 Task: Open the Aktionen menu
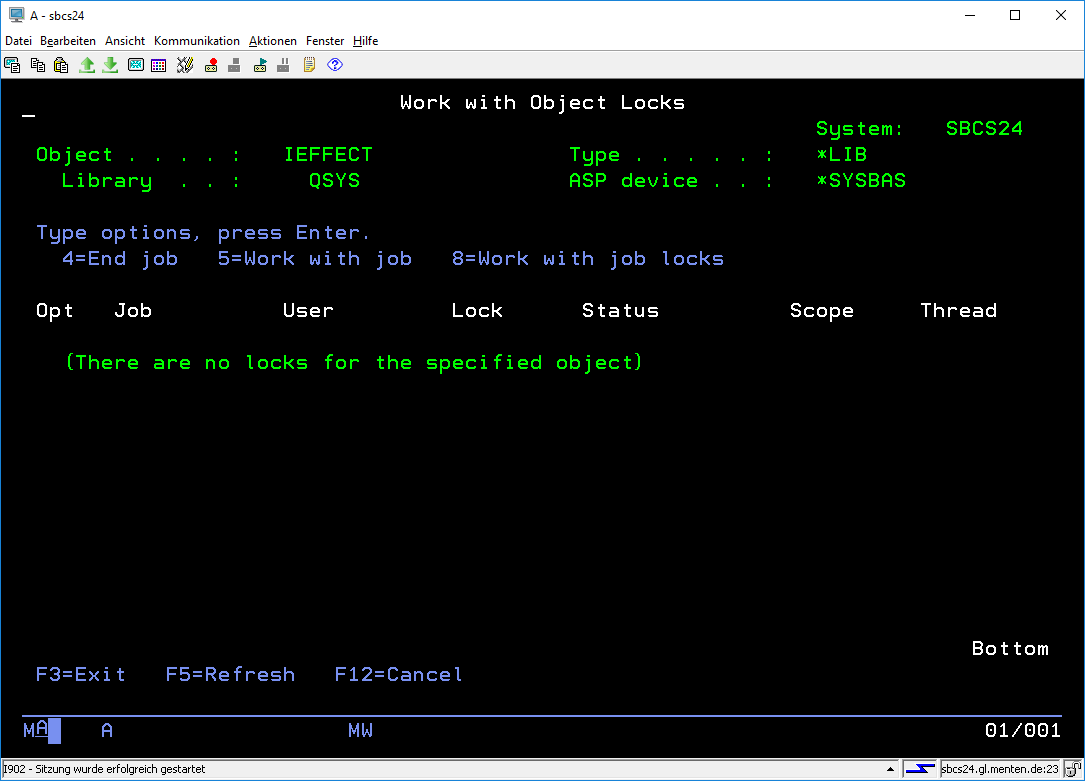pos(273,41)
